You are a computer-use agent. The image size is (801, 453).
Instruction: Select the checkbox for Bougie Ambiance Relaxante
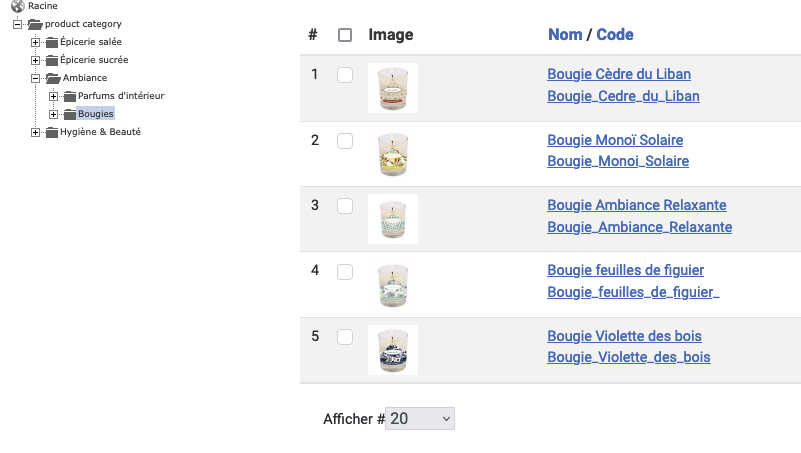pyautogui.click(x=345, y=206)
